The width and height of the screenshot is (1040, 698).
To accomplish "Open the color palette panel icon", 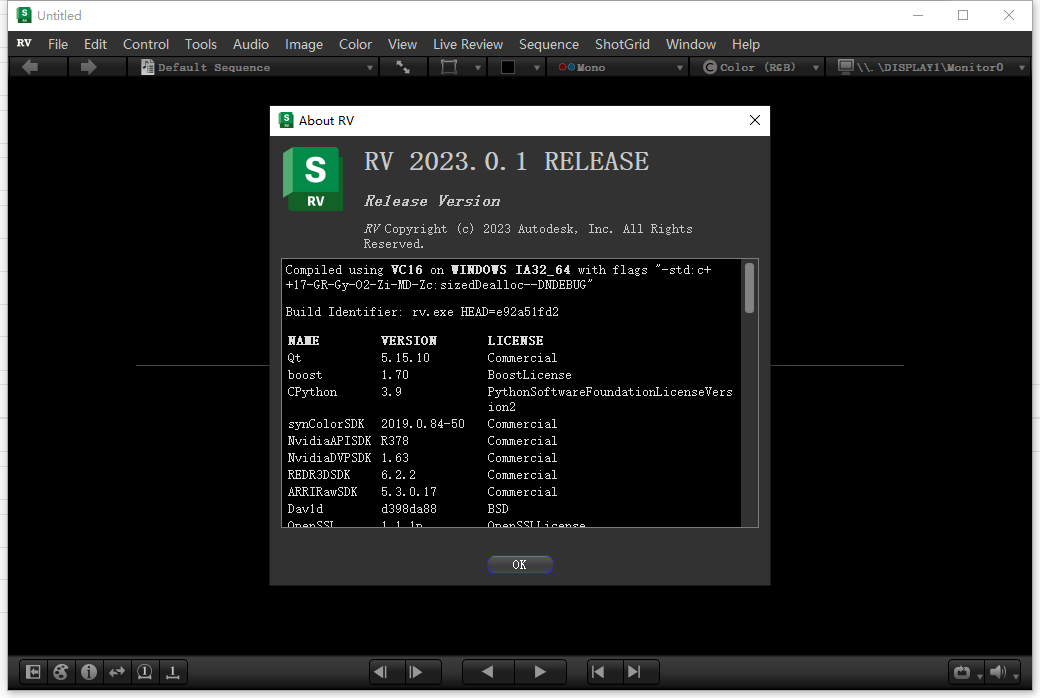I will (x=60, y=672).
